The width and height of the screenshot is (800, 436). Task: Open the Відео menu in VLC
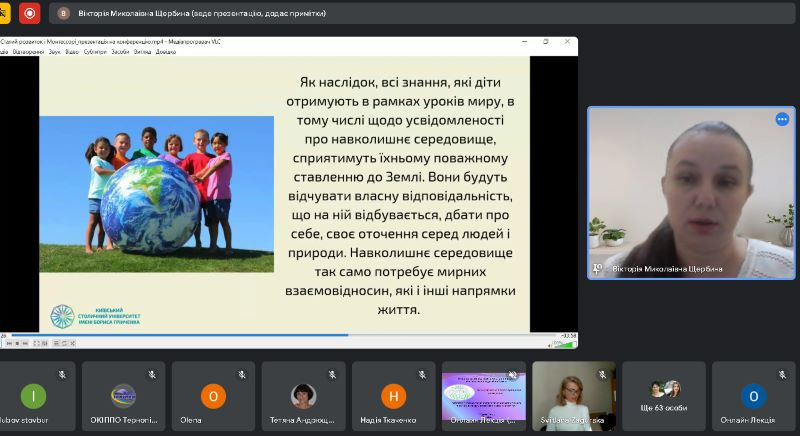[x=72, y=52]
